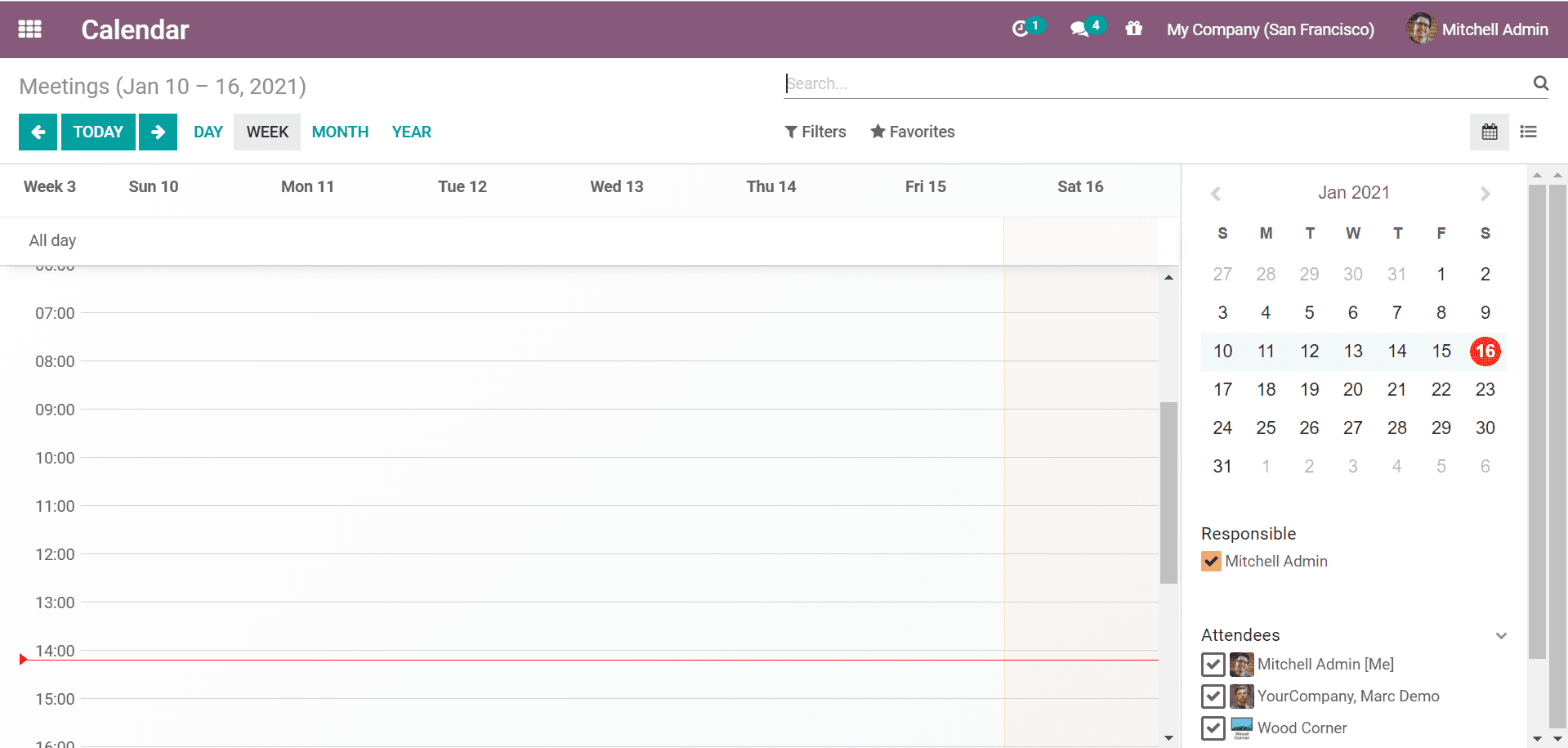Open the Favorites dropdown

coord(913,132)
